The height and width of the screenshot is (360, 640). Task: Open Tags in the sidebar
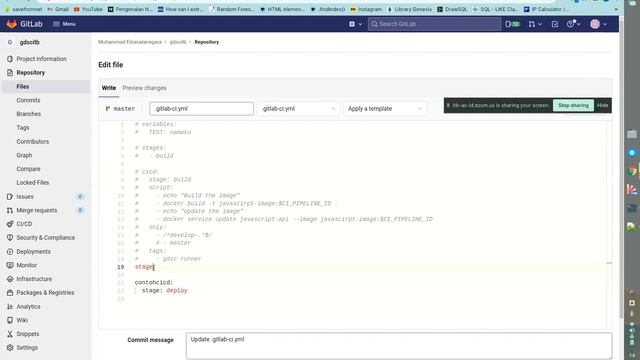click(x=23, y=128)
